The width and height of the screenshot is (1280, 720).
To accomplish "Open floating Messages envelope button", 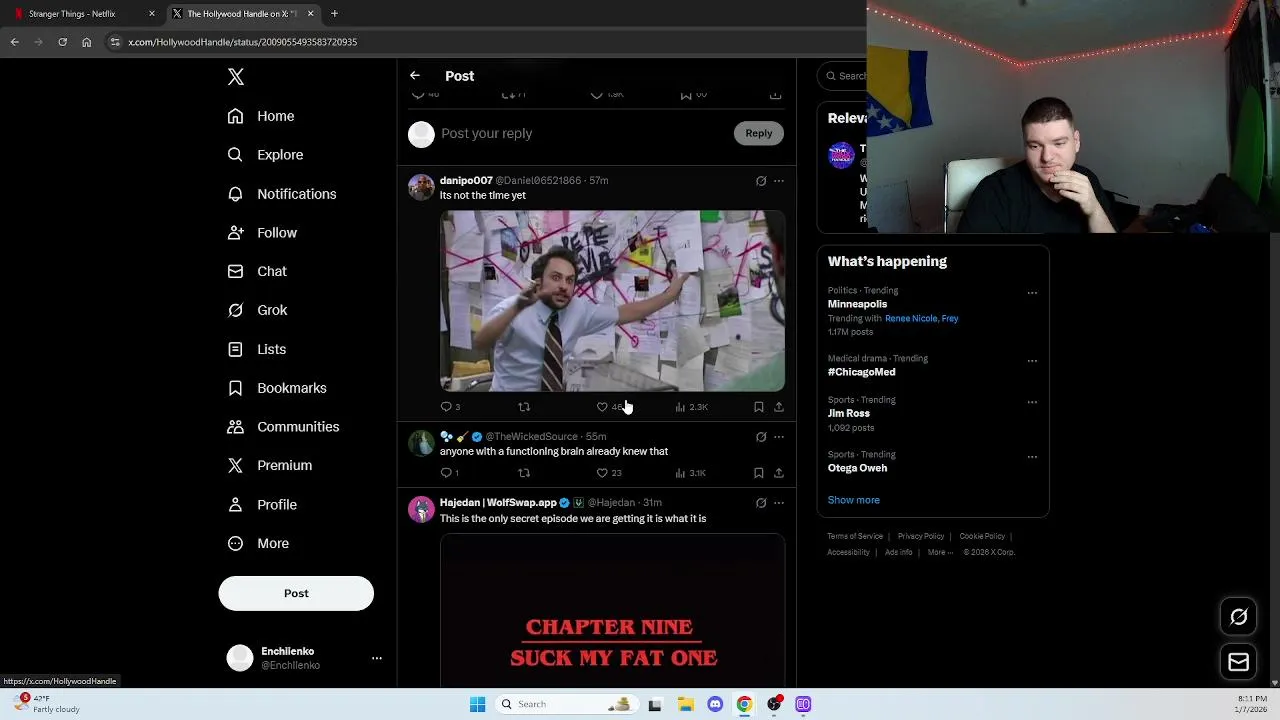I will click(1238, 662).
